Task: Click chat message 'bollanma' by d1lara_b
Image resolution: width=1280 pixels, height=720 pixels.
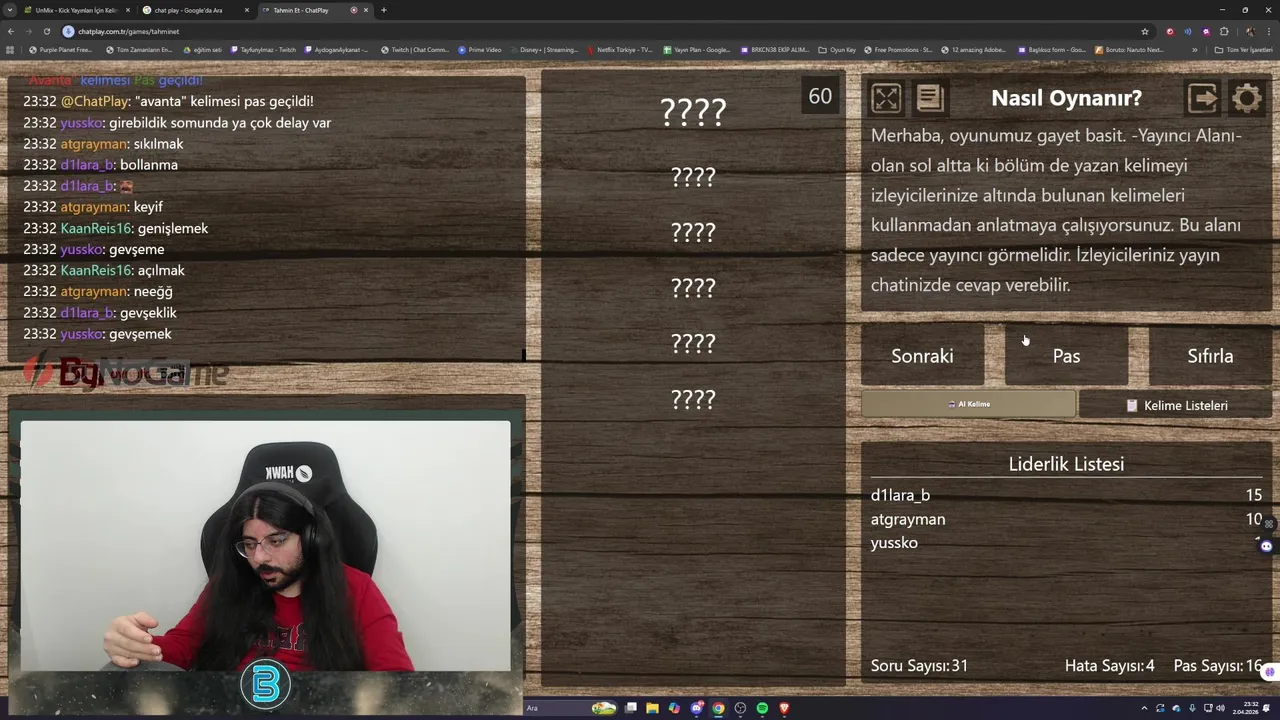Action: [149, 165]
